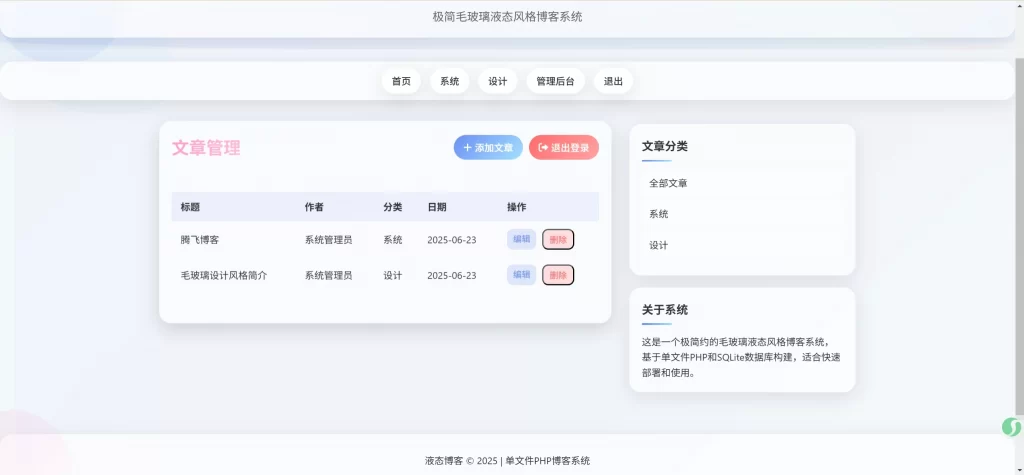Click the 系统 category cell of 腾飞博客
This screenshot has height=475, width=1024.
tap(392, 240)
